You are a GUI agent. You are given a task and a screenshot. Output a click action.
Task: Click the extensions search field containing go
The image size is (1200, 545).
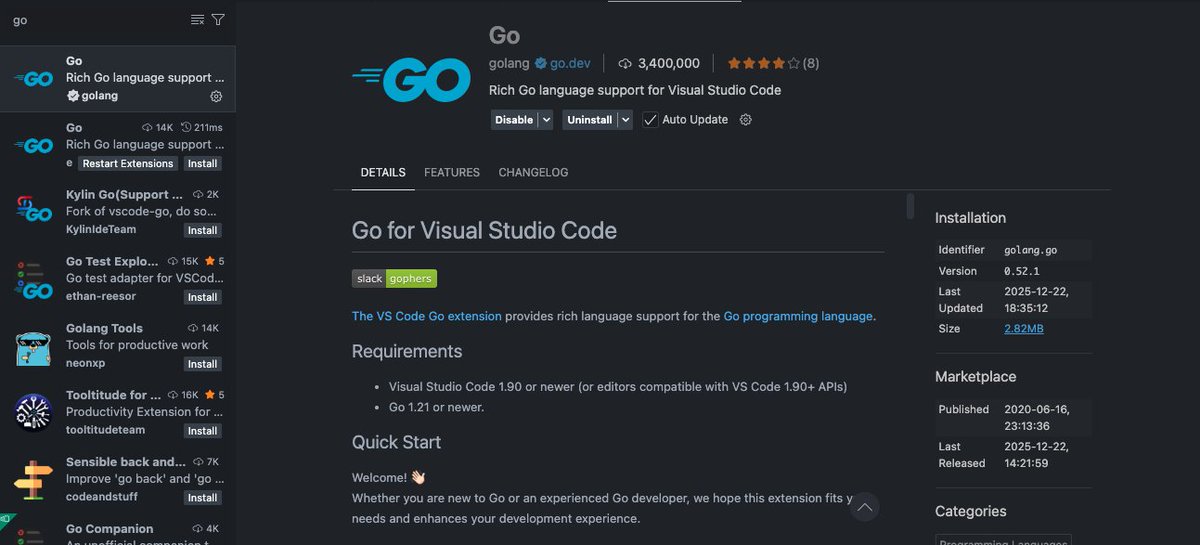point(95,20)
